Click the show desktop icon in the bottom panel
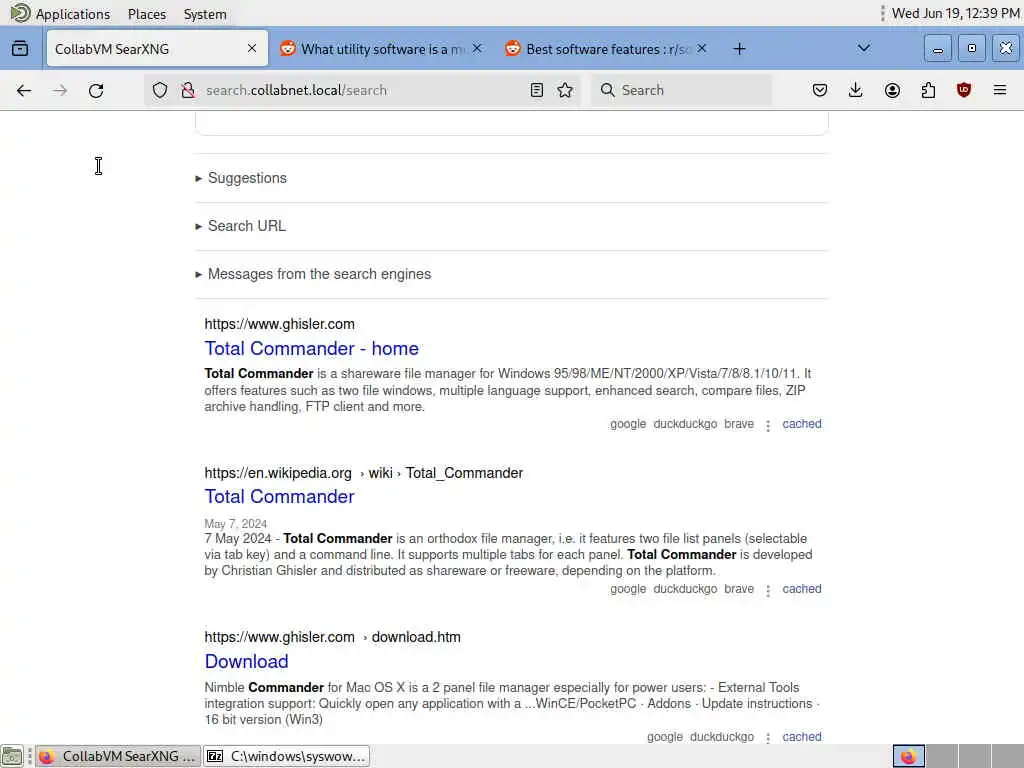Image resolution: width=1024 pixels, height=768 pixels. [x=12, y=756]
